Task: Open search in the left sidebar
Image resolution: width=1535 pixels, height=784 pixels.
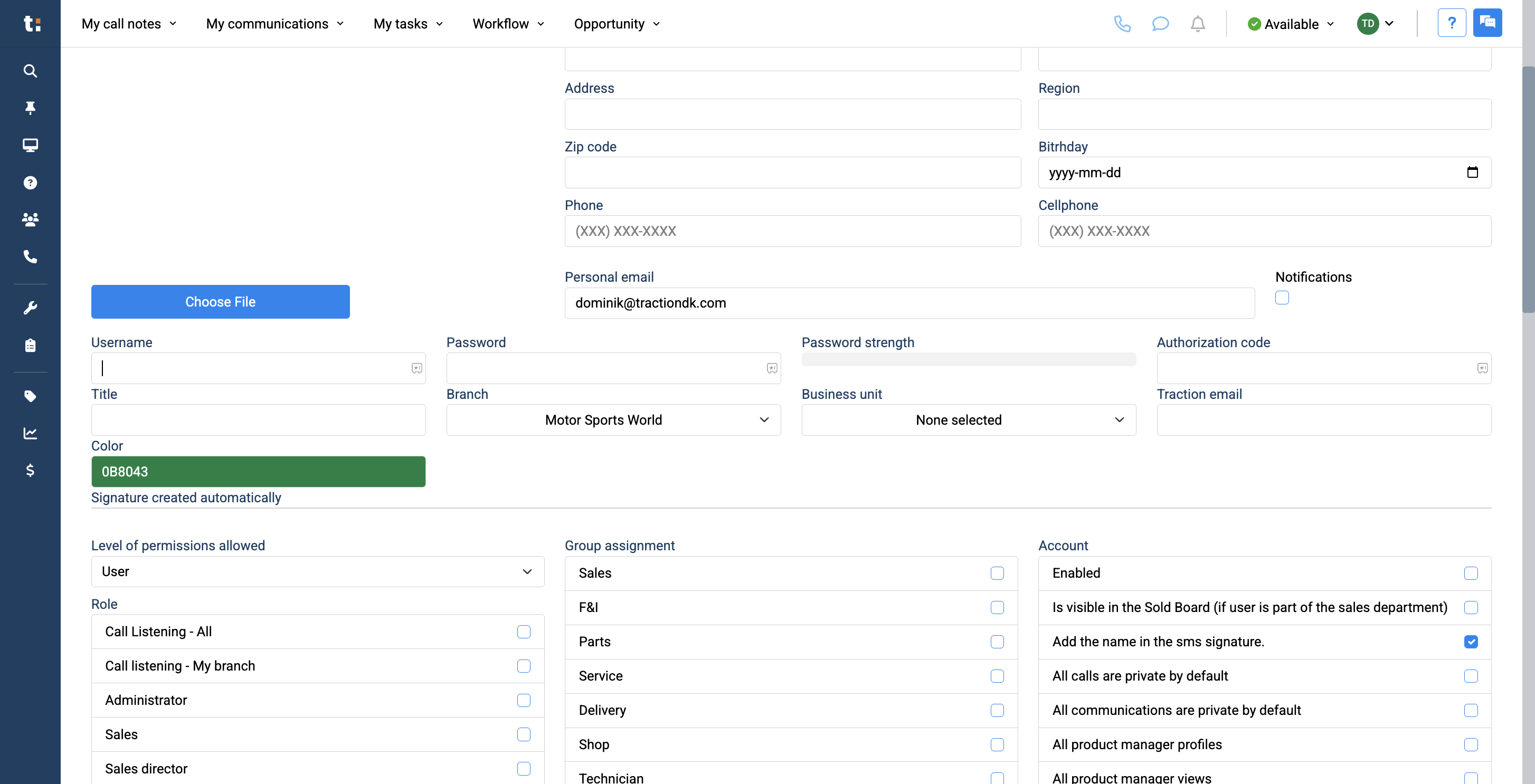Action: (x=30, y=71)
